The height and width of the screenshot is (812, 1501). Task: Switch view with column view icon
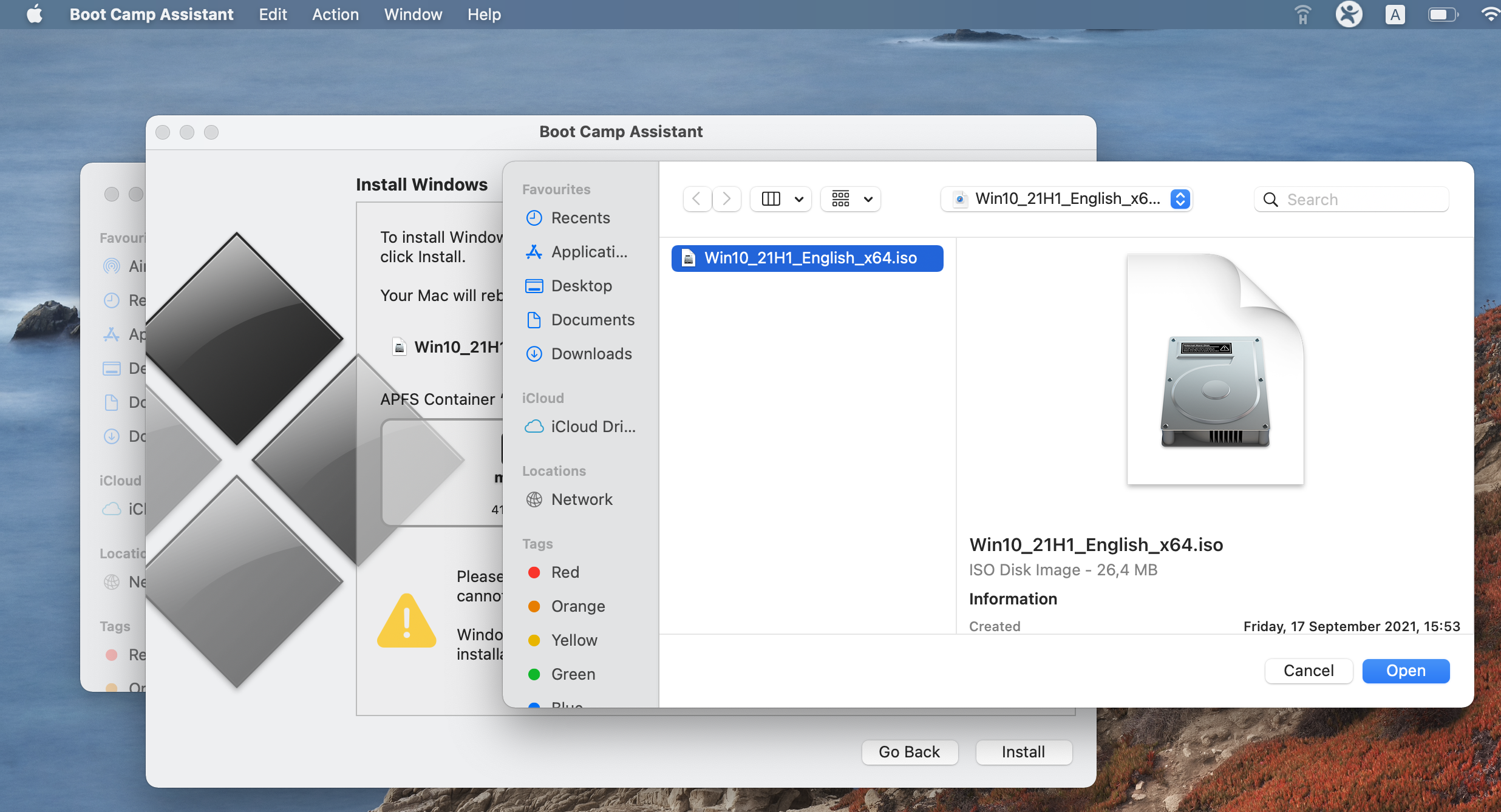click(771, 199)
